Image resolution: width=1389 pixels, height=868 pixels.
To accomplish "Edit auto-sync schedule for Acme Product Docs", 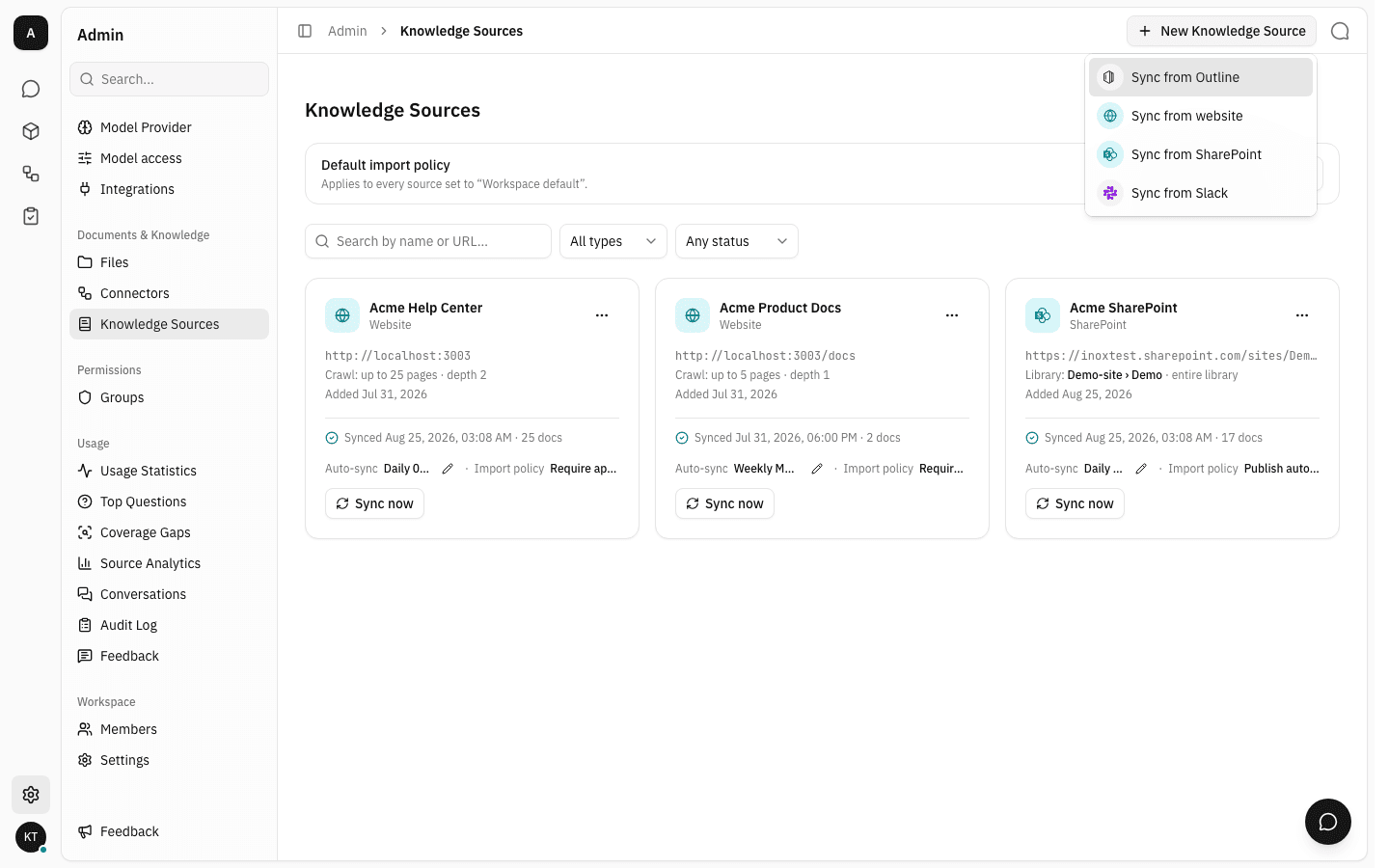I will [817, 469].
